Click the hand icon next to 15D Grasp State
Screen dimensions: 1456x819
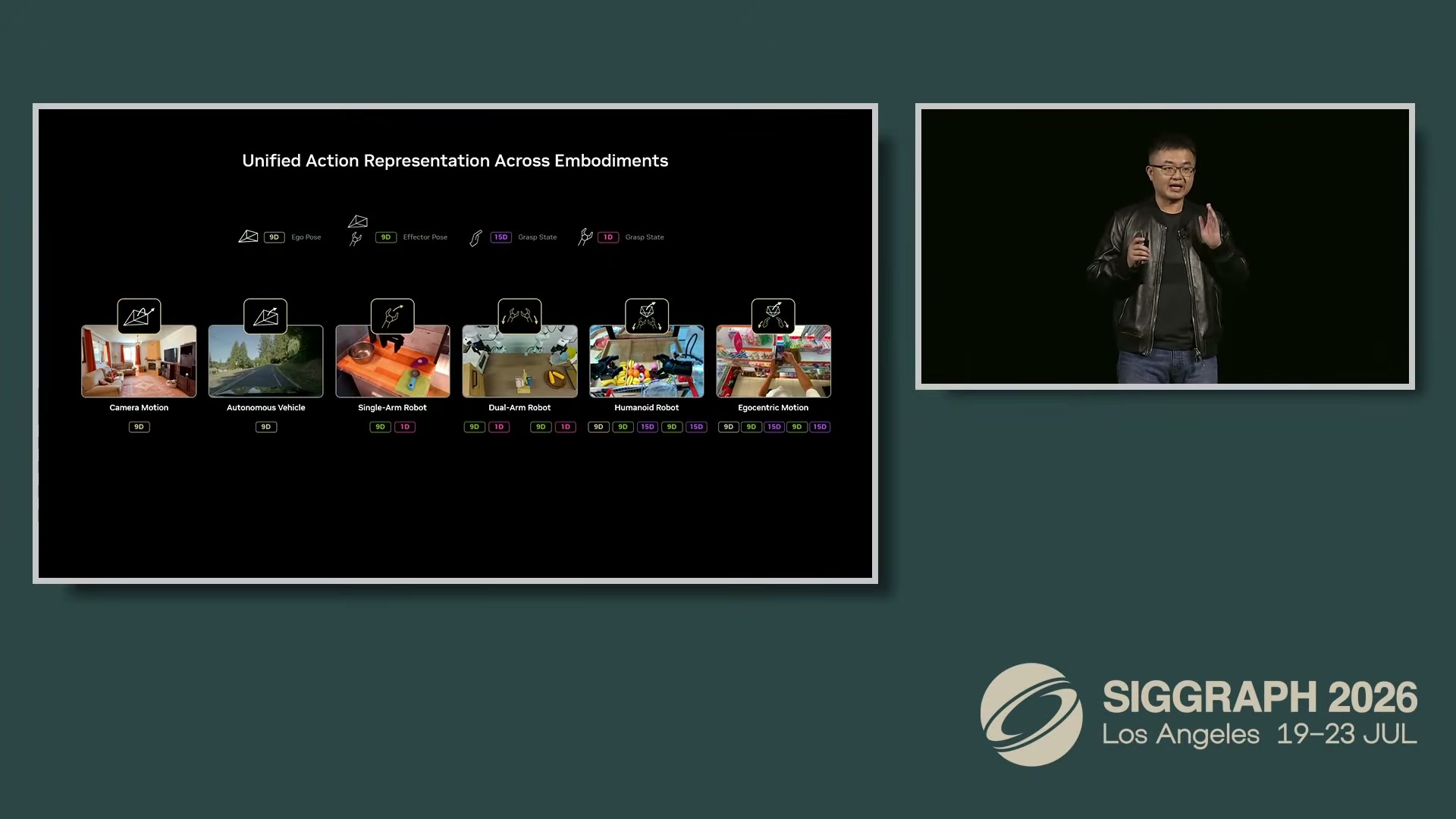[475, 238]
